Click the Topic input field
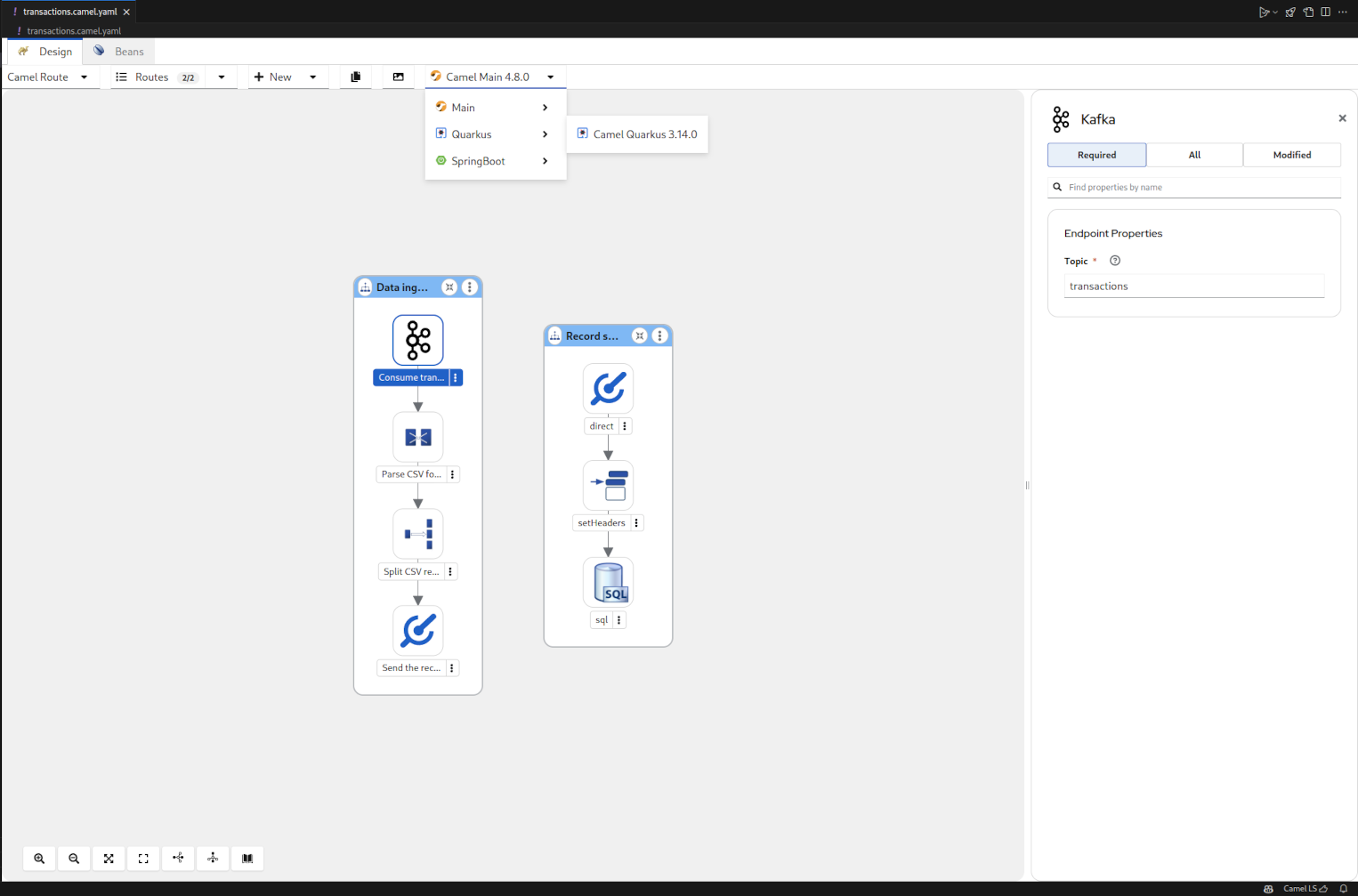 (1193, 287)
